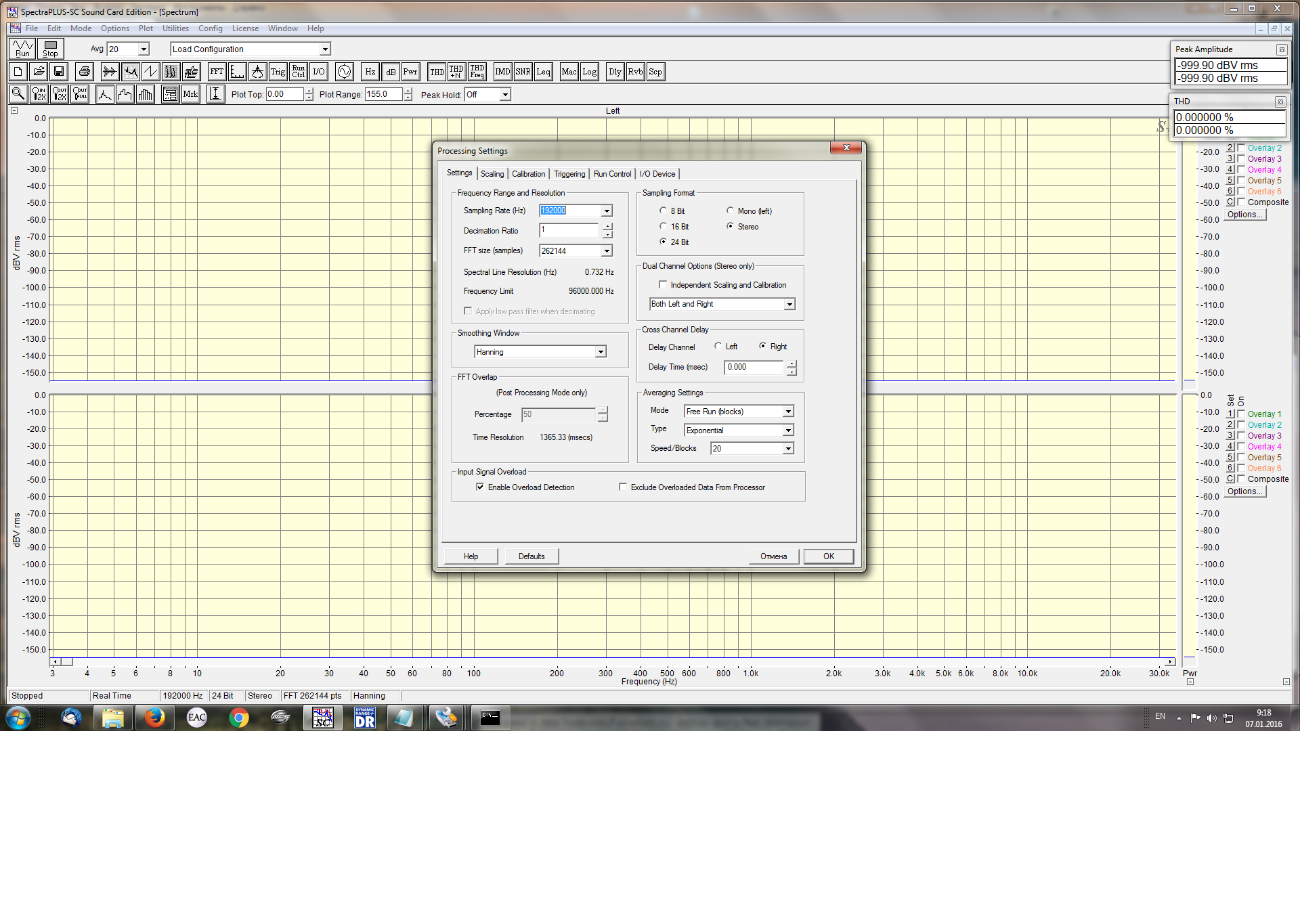The width and height of the screenshot is (1300, 924).
Task: Click the New file toolbar icon
Action: click(x=18, y=72)
